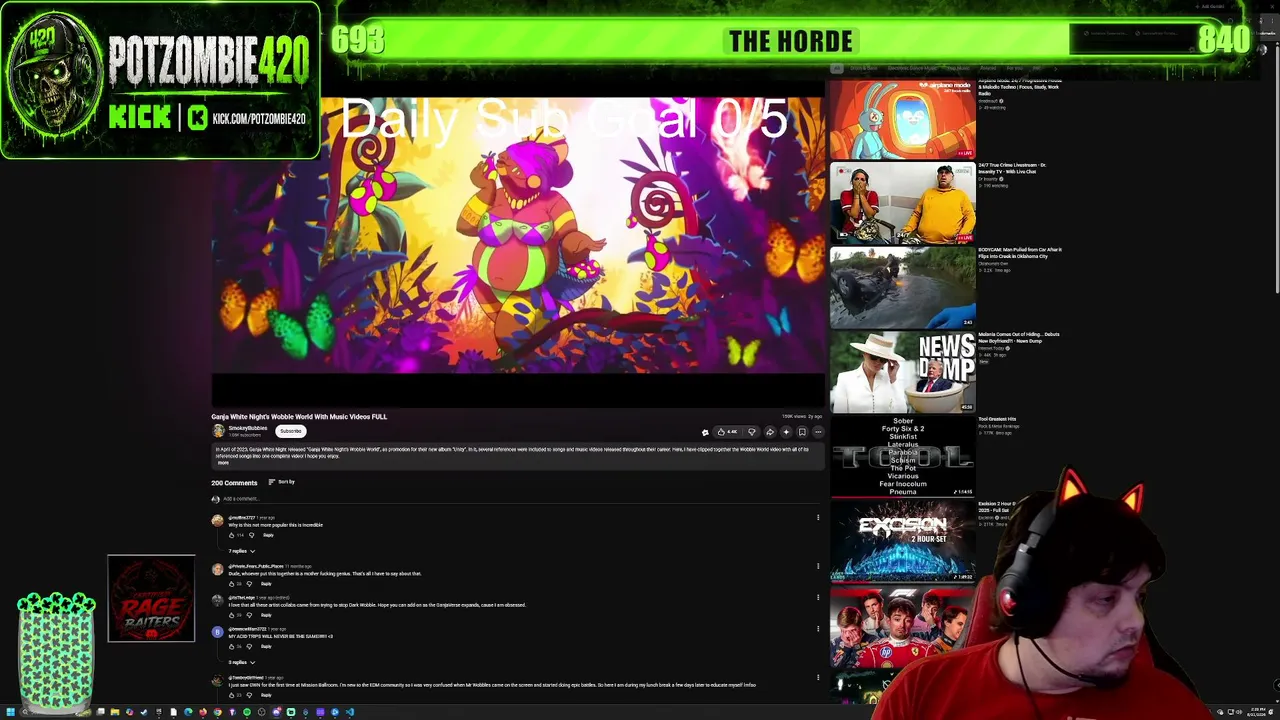
Task: Expand the video description with 'more'
Action: click(223, 463)
